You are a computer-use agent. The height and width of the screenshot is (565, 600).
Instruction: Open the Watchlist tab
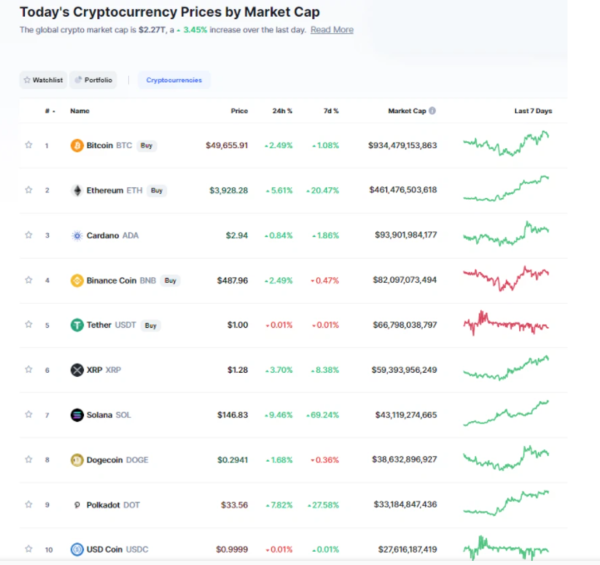pyautogui.click(x=43, y=80)
